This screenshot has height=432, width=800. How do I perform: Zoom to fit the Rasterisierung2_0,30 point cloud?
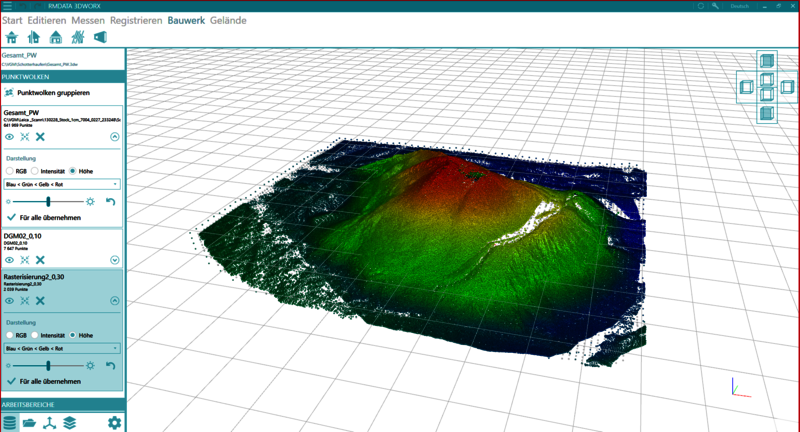(24, 301)
